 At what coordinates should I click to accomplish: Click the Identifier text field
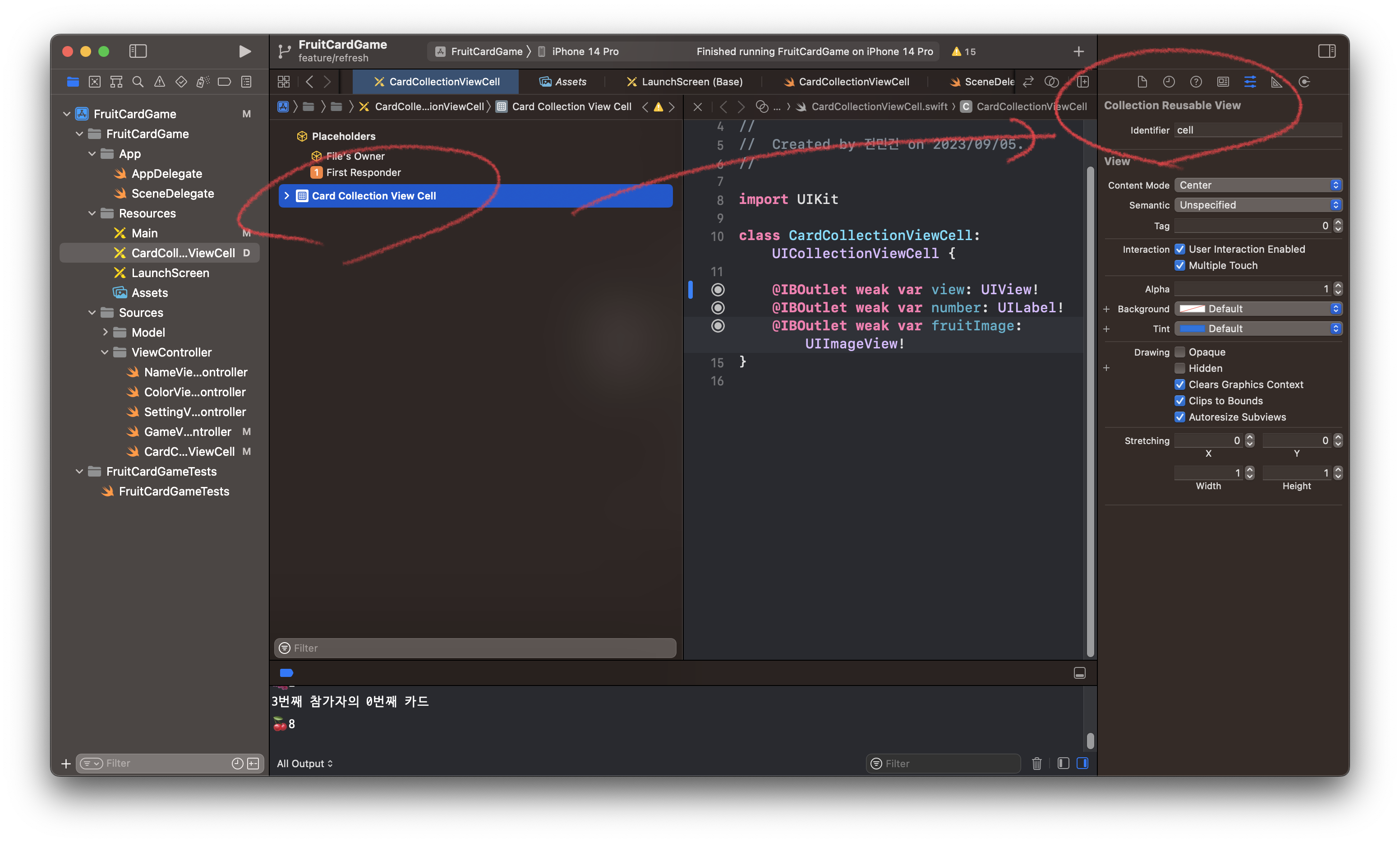coord(1257,130)
